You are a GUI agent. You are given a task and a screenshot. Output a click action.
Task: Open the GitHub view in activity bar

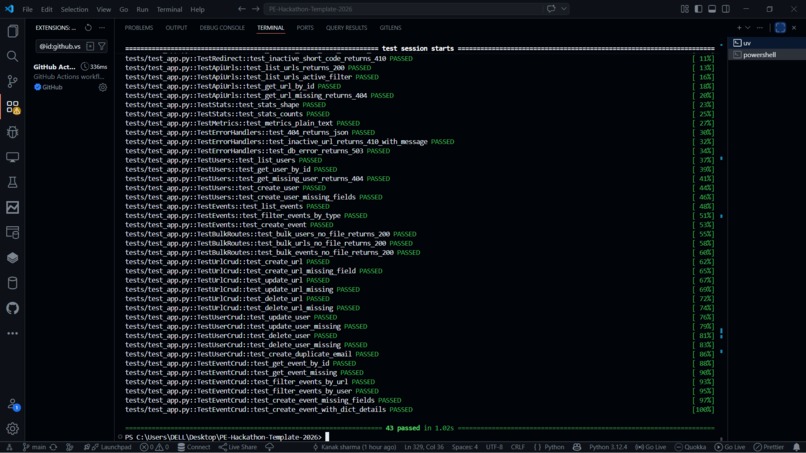pyautogui.click(x=12, y=309)
